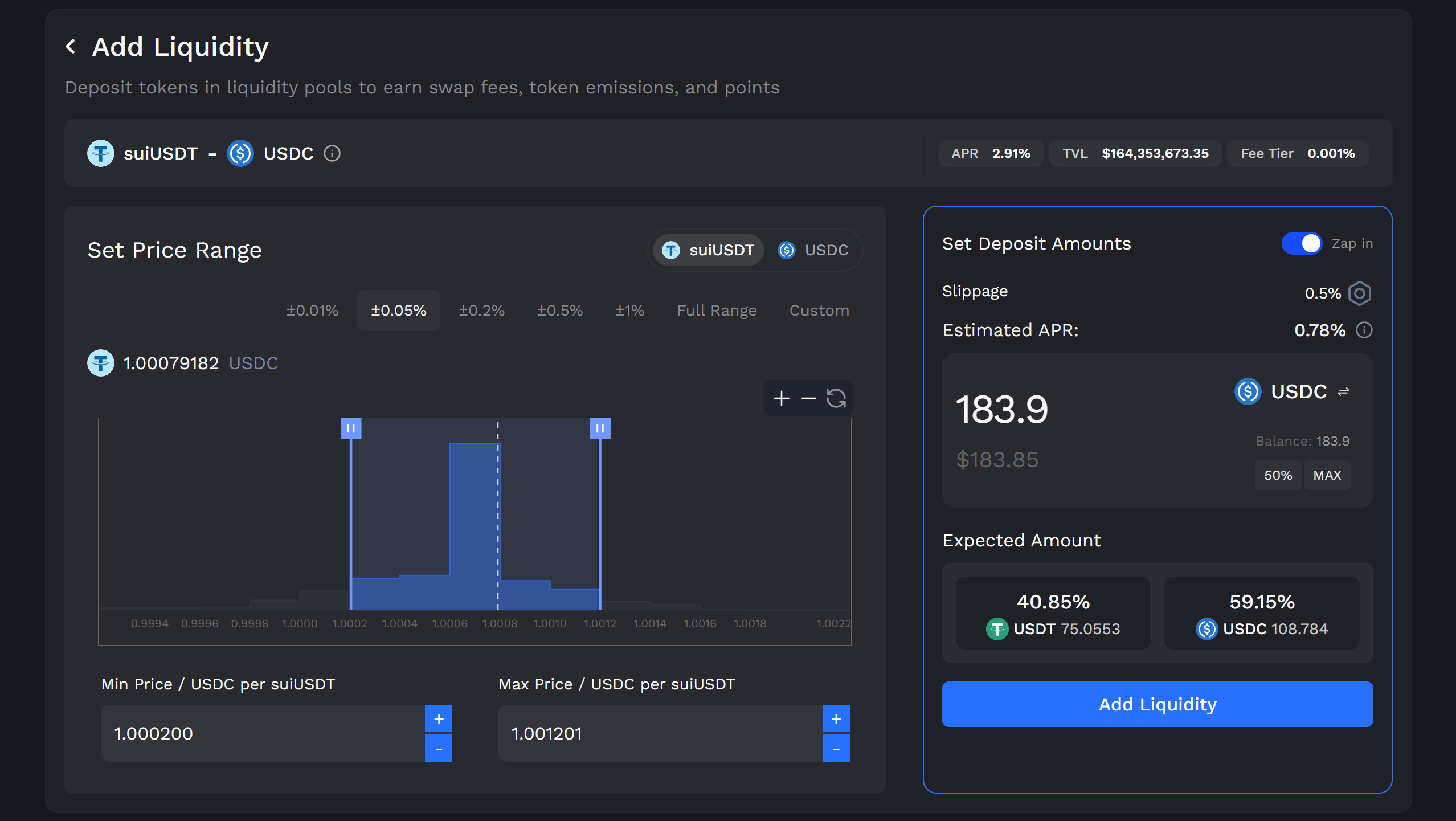Open slippage settings hexagon icon
The height and width of the screenshot is (821, 1456).
coord(1360,293)
